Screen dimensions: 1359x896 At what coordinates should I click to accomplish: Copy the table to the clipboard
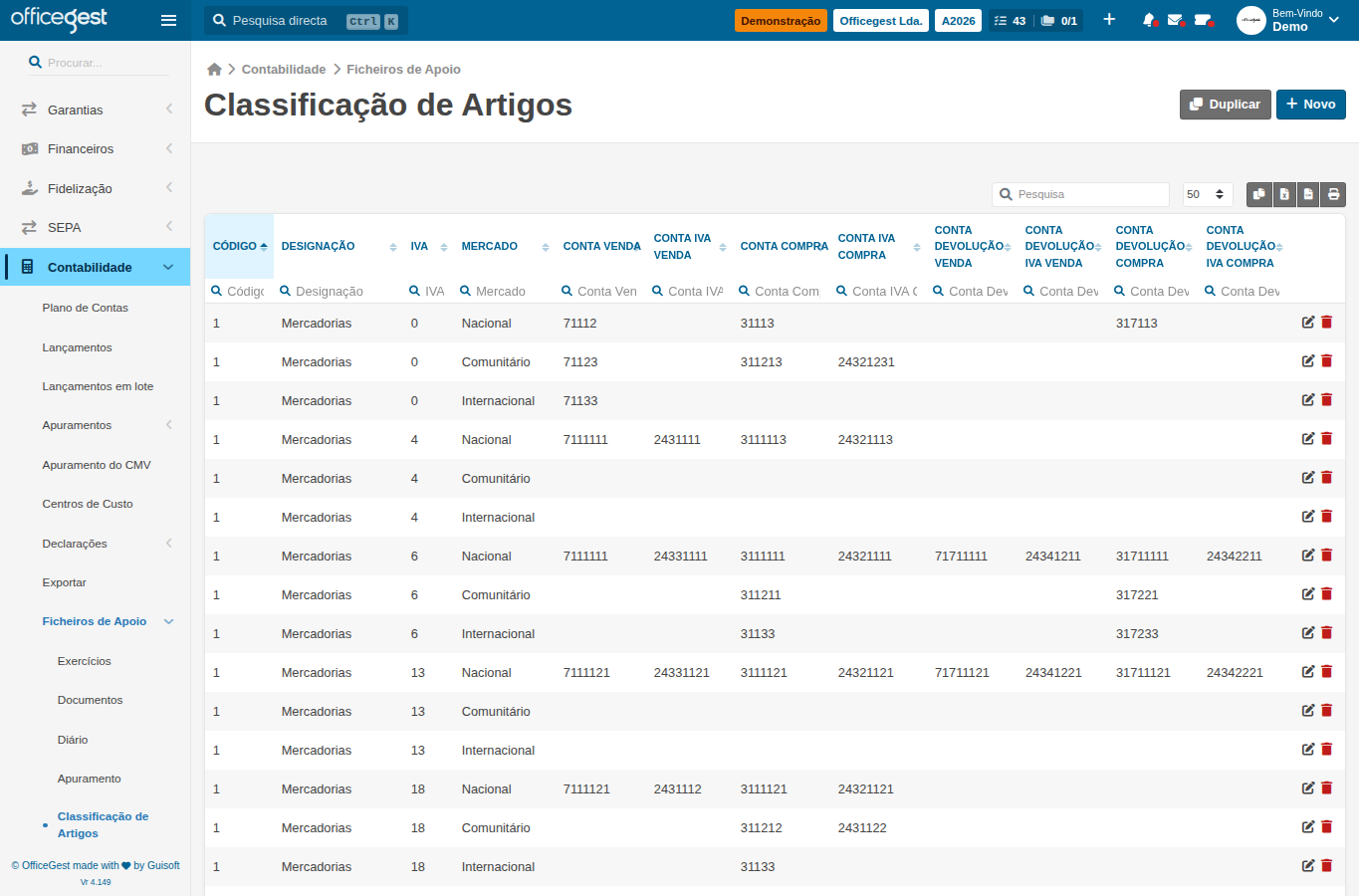(1259, 194)
